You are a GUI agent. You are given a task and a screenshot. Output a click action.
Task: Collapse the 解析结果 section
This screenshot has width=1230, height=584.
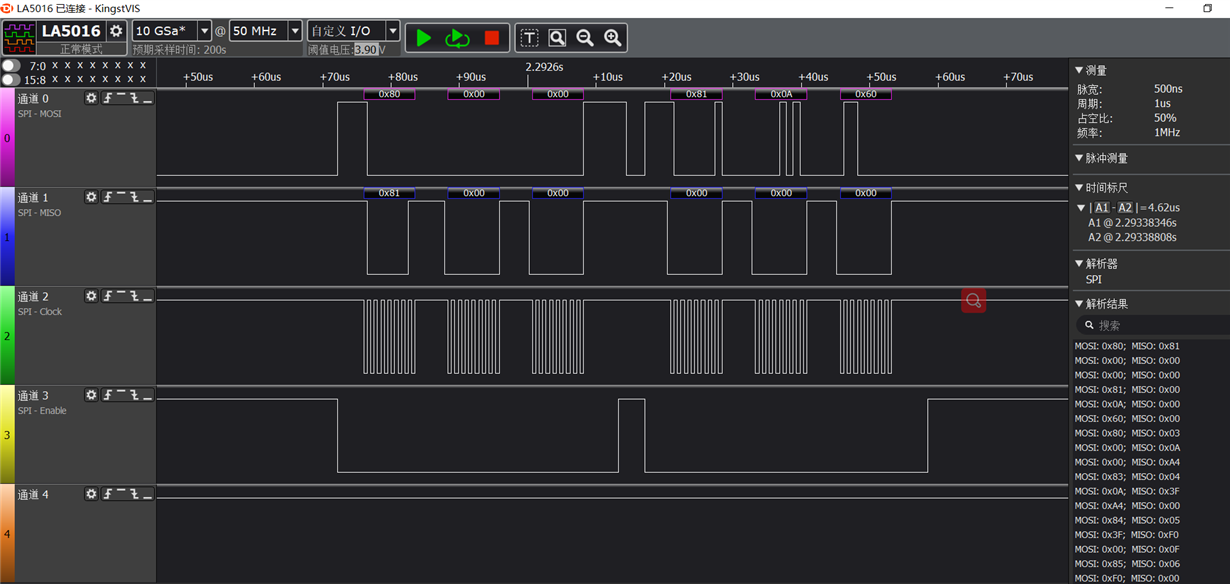pos(1079,304)
